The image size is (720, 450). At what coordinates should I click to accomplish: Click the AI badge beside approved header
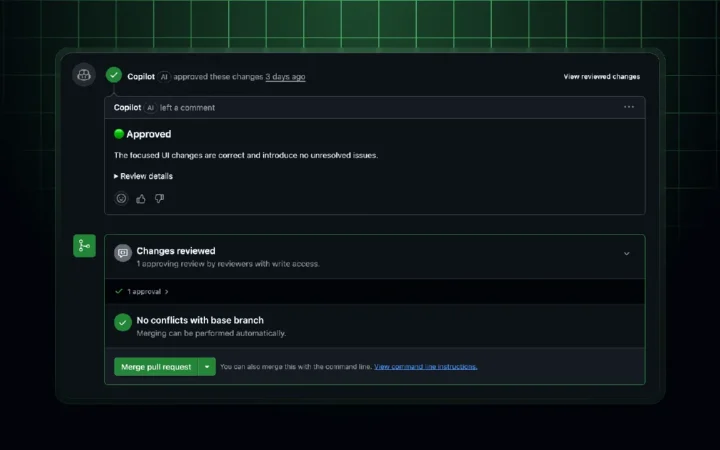pyautogui.click(x=164, y=77)
